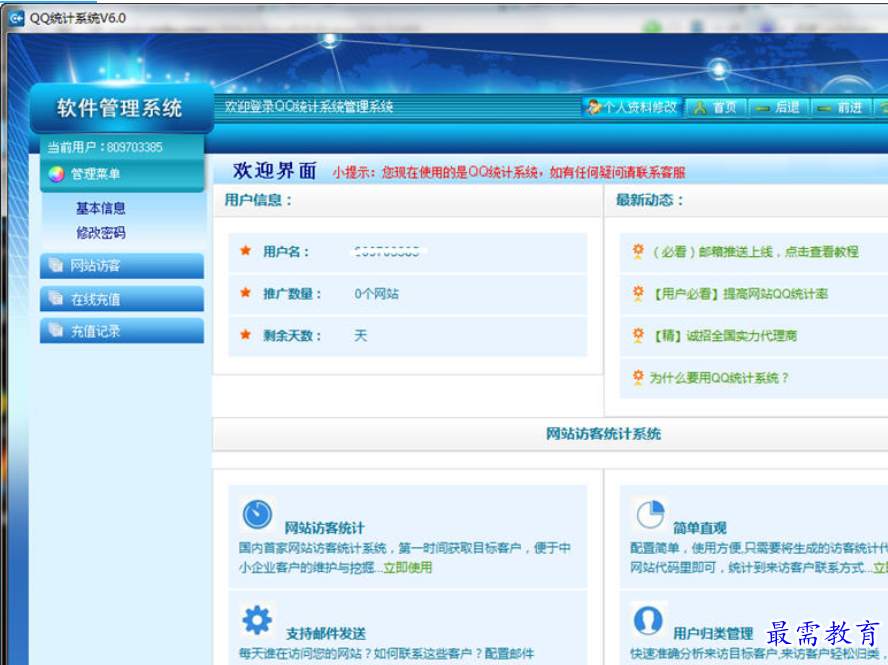The height and width of the screenshot is (665, 888).
Task: Click sun icon beside 诚招全国实力代理商 news
Action: pyautogui.click(x=638, y=335)
